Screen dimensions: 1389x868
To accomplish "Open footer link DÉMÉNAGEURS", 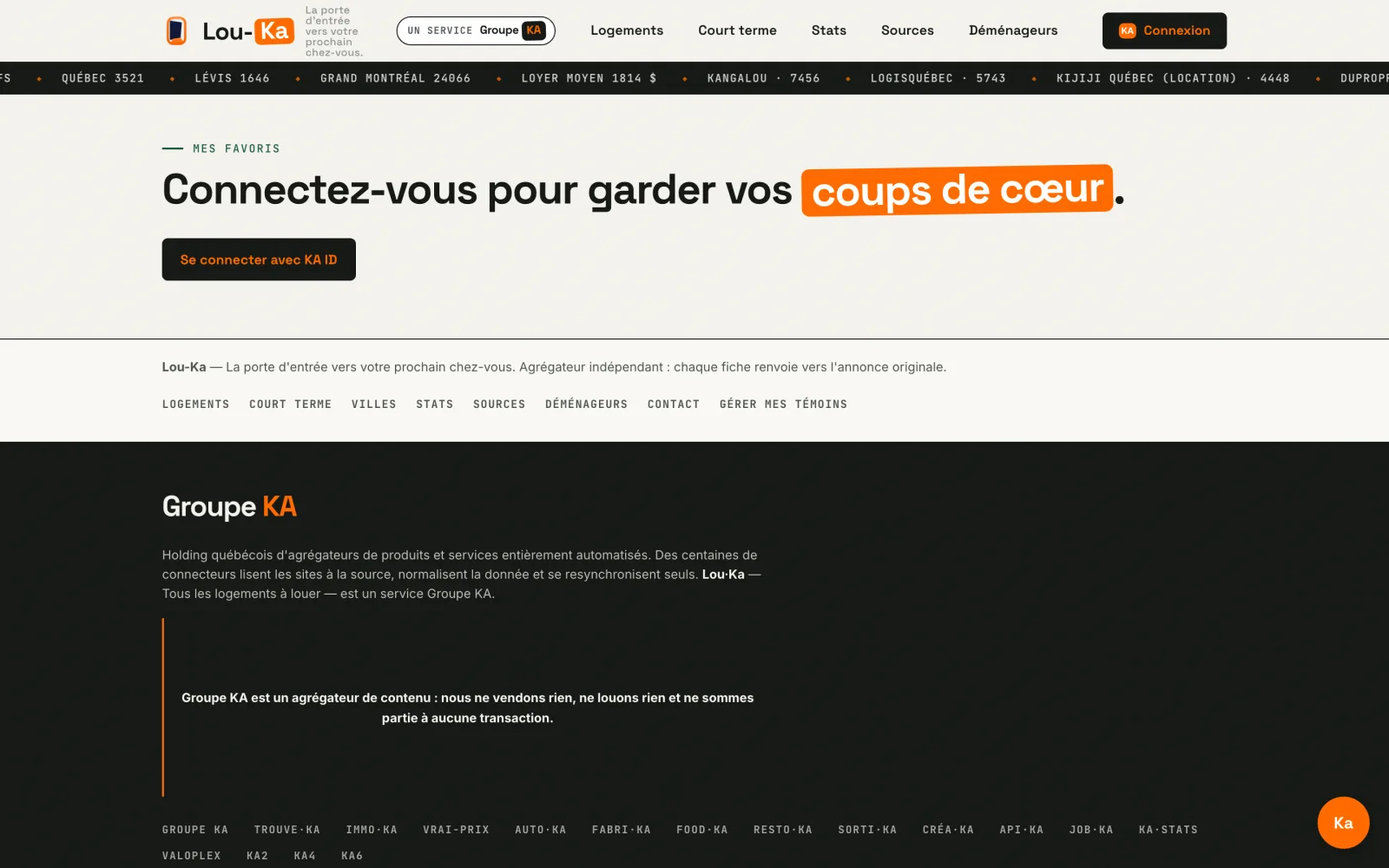I will tap(587, 404).
